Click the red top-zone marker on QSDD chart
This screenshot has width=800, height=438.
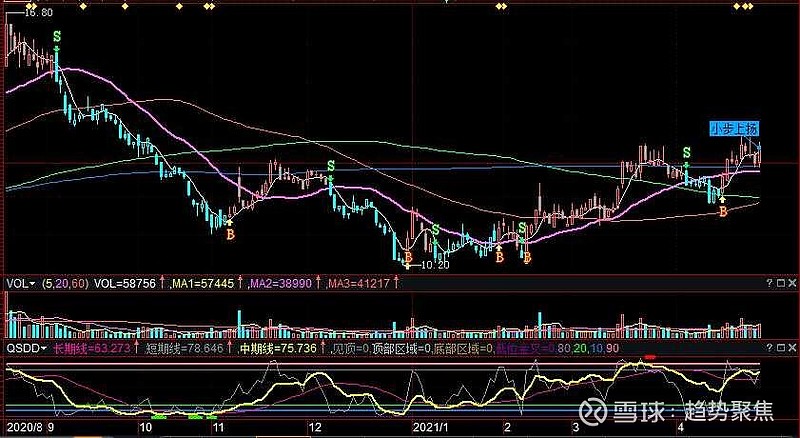pos(649,357)
